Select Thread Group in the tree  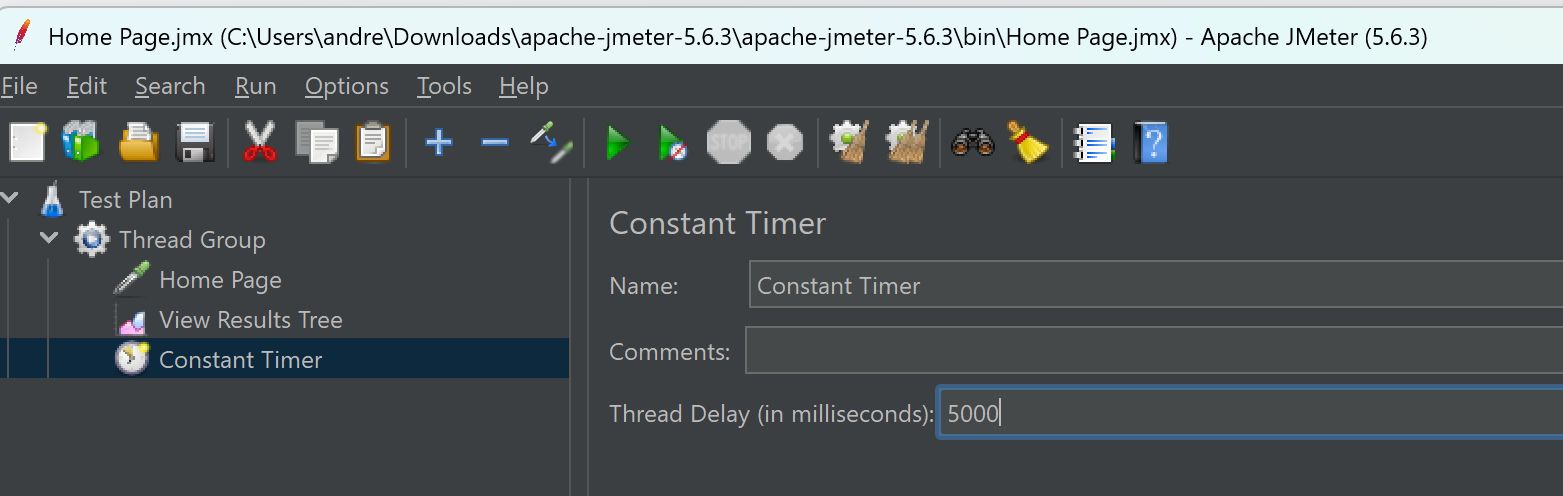point(192,240)
